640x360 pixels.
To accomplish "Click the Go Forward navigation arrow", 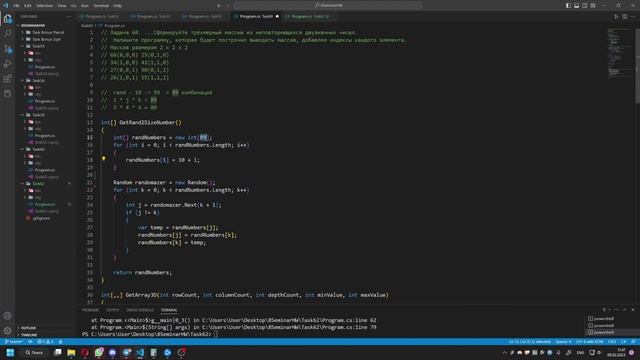I will tap(228, 6).
